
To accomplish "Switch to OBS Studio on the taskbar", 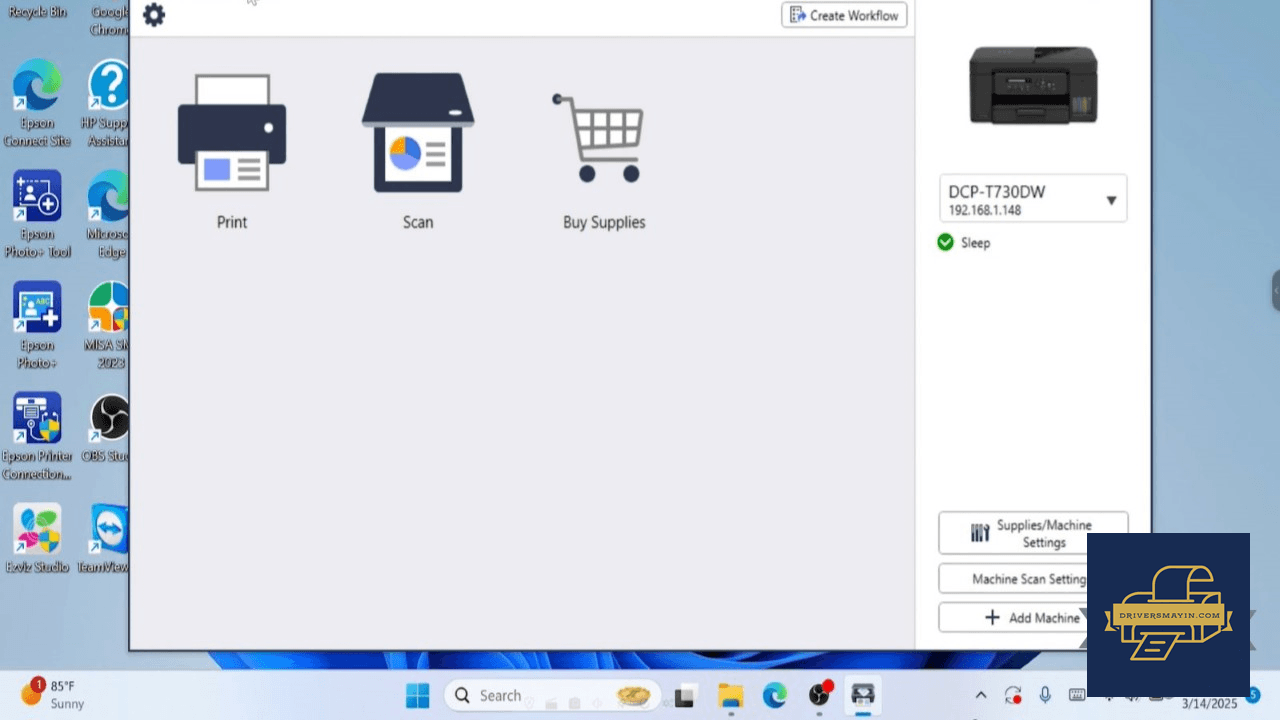I will coord(820,695).
